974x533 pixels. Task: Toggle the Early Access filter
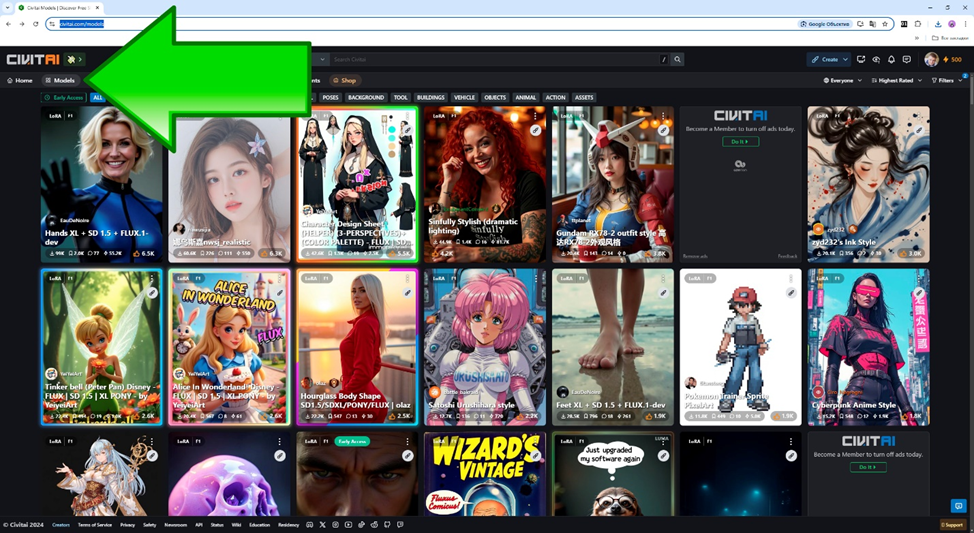point(64,98)
